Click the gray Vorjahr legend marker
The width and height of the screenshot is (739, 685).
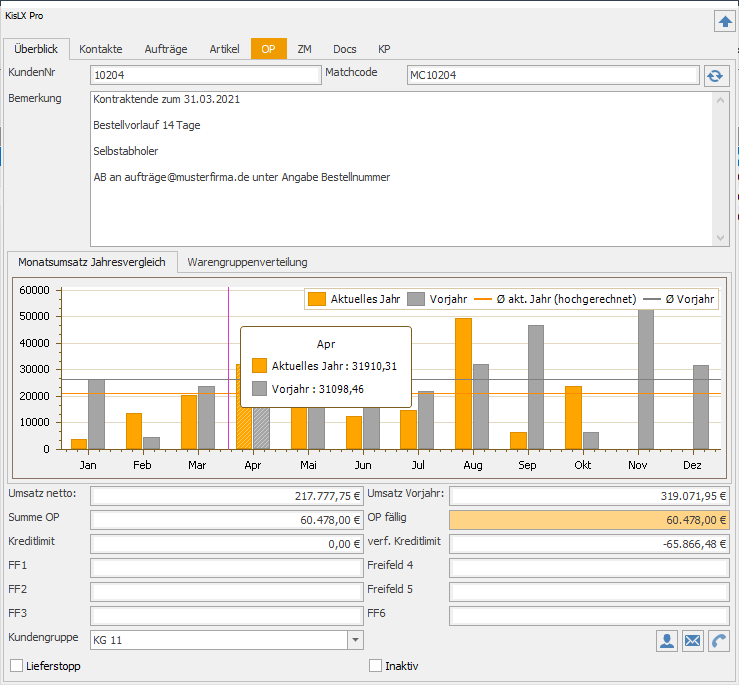[416, 299]
